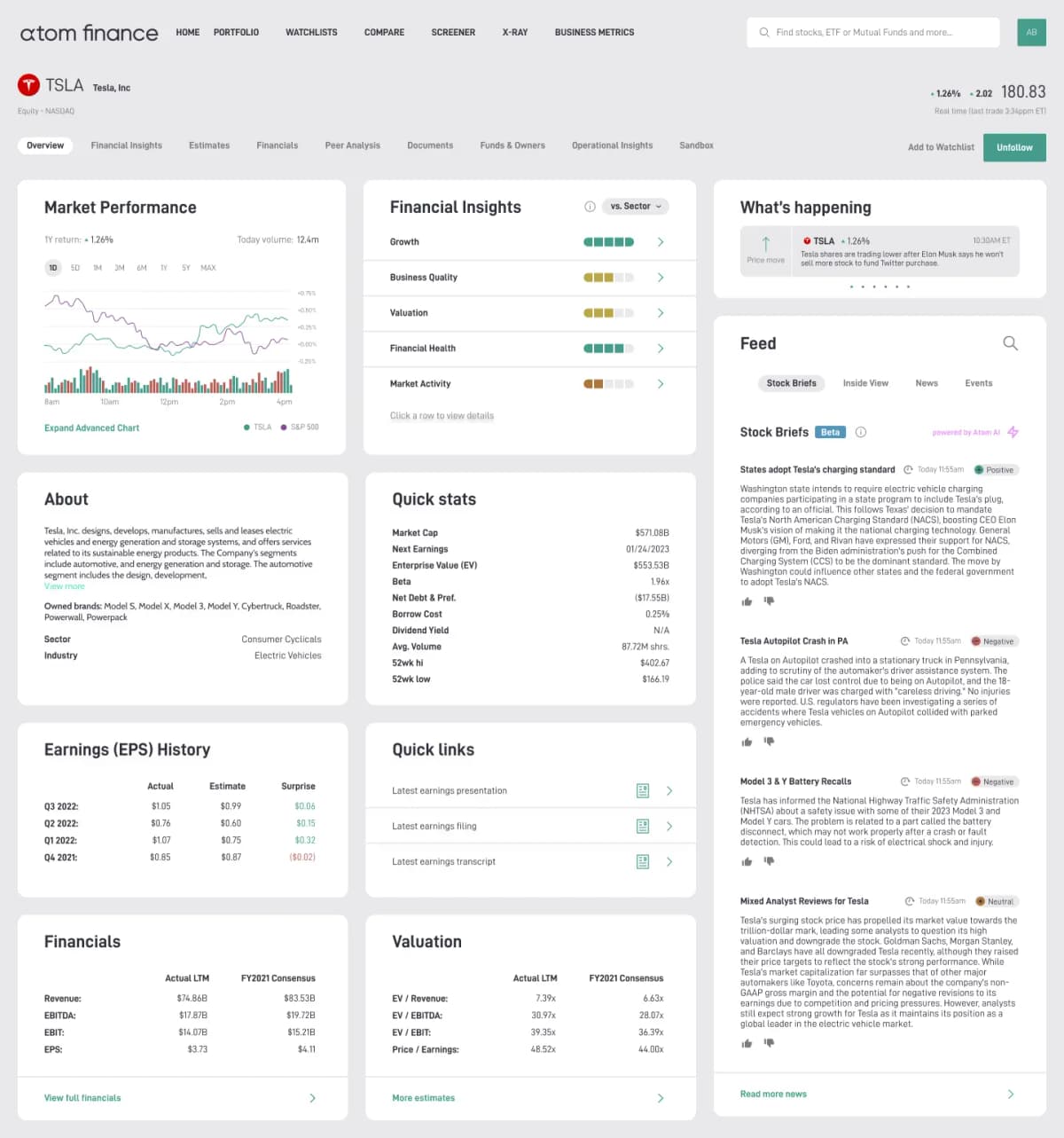Click the Unfollow button

tap(1014, 147)
